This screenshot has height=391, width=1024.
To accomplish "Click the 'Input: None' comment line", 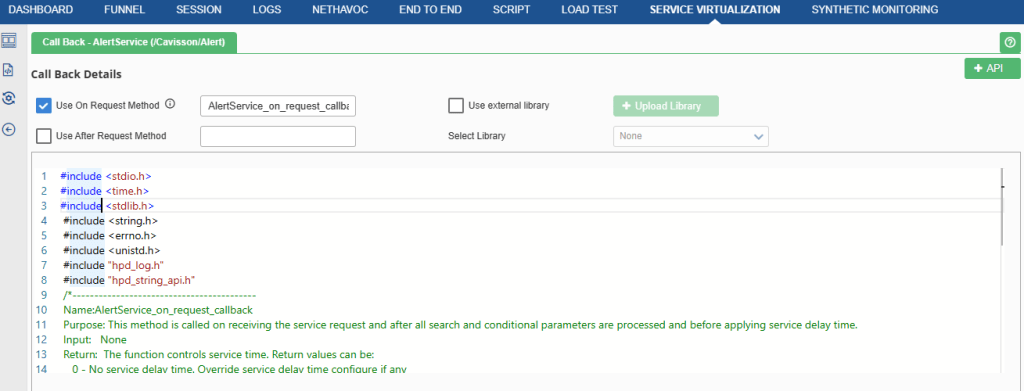I will (x=95, y=340).
